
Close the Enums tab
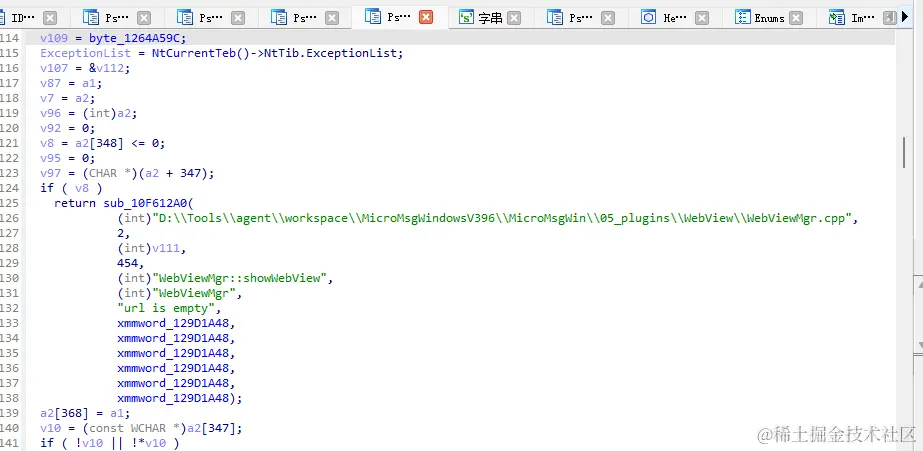pyautogui.click(x=796, y=18)
